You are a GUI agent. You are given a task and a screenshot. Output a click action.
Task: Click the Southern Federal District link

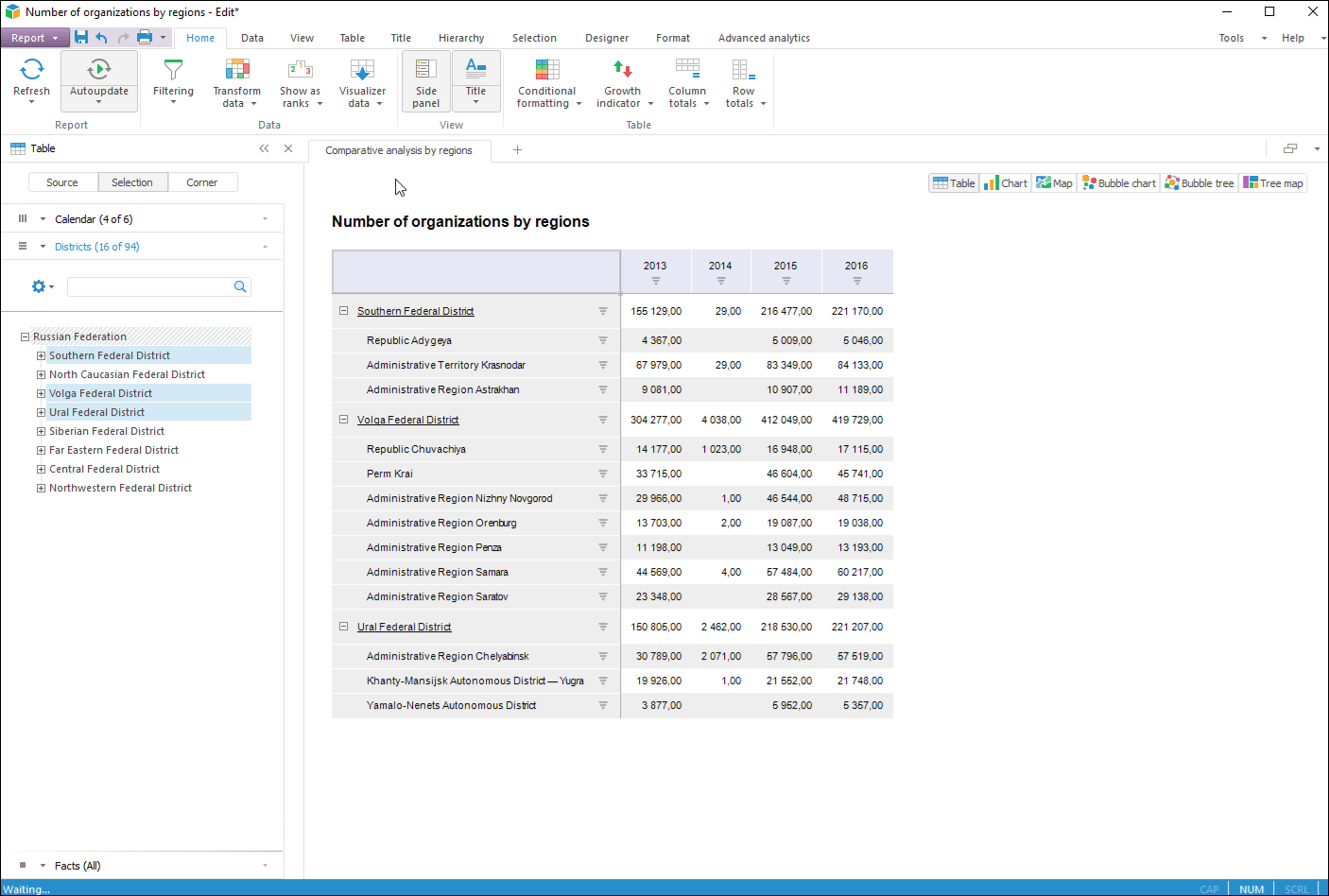coord(415,311)
